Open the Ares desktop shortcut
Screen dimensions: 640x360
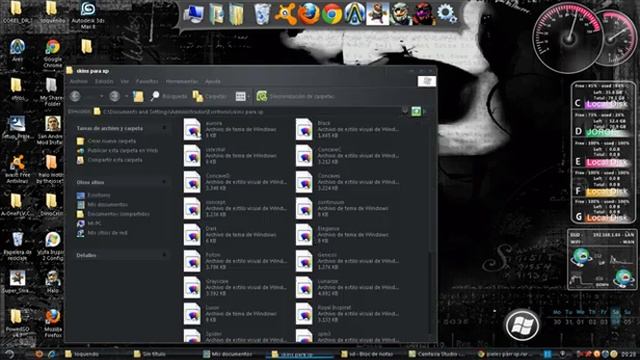coord(17,51)
